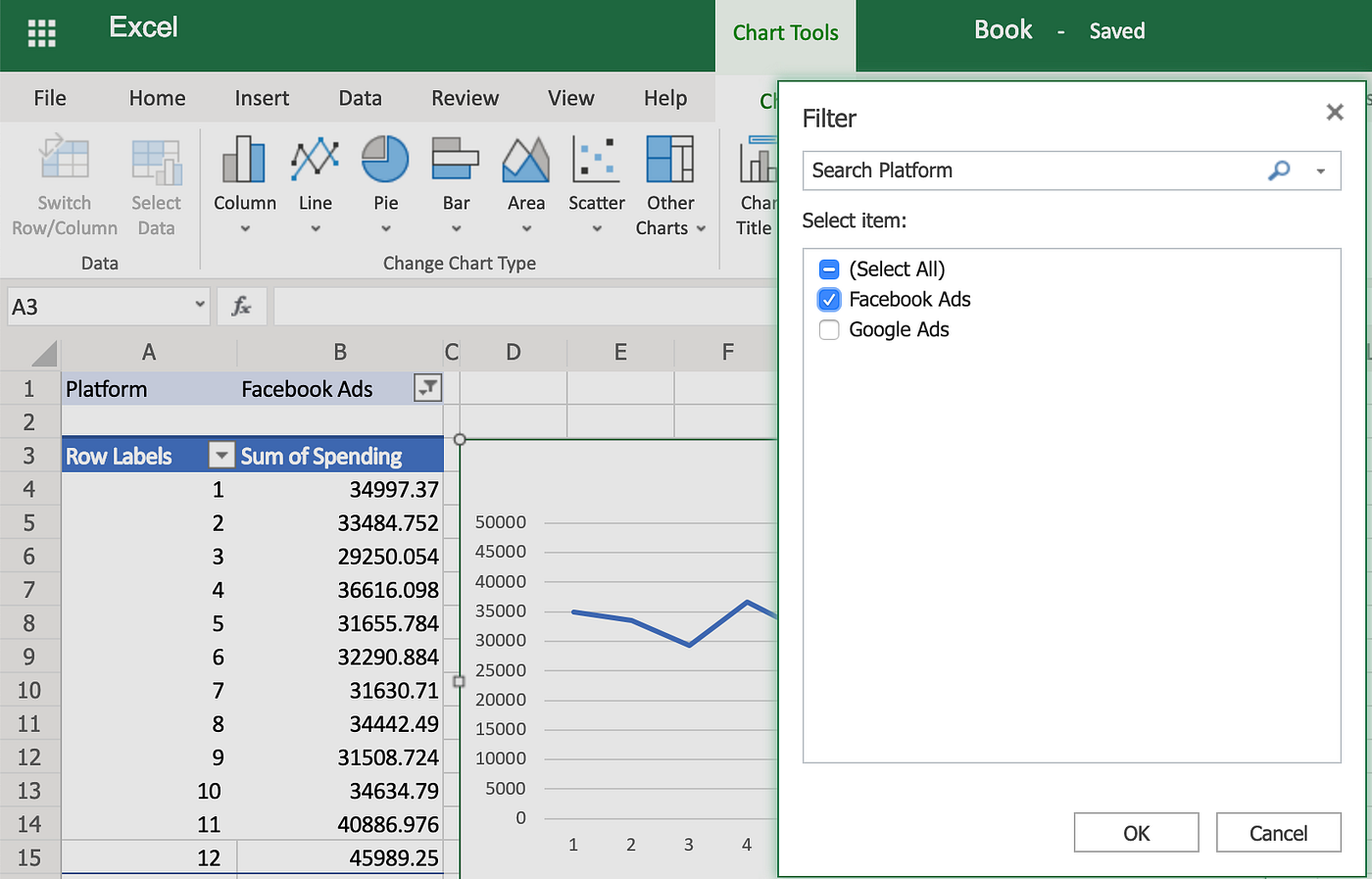This screenshot has height=879, width=1372.
Task: Switch to the View tab
Action: 571,98
